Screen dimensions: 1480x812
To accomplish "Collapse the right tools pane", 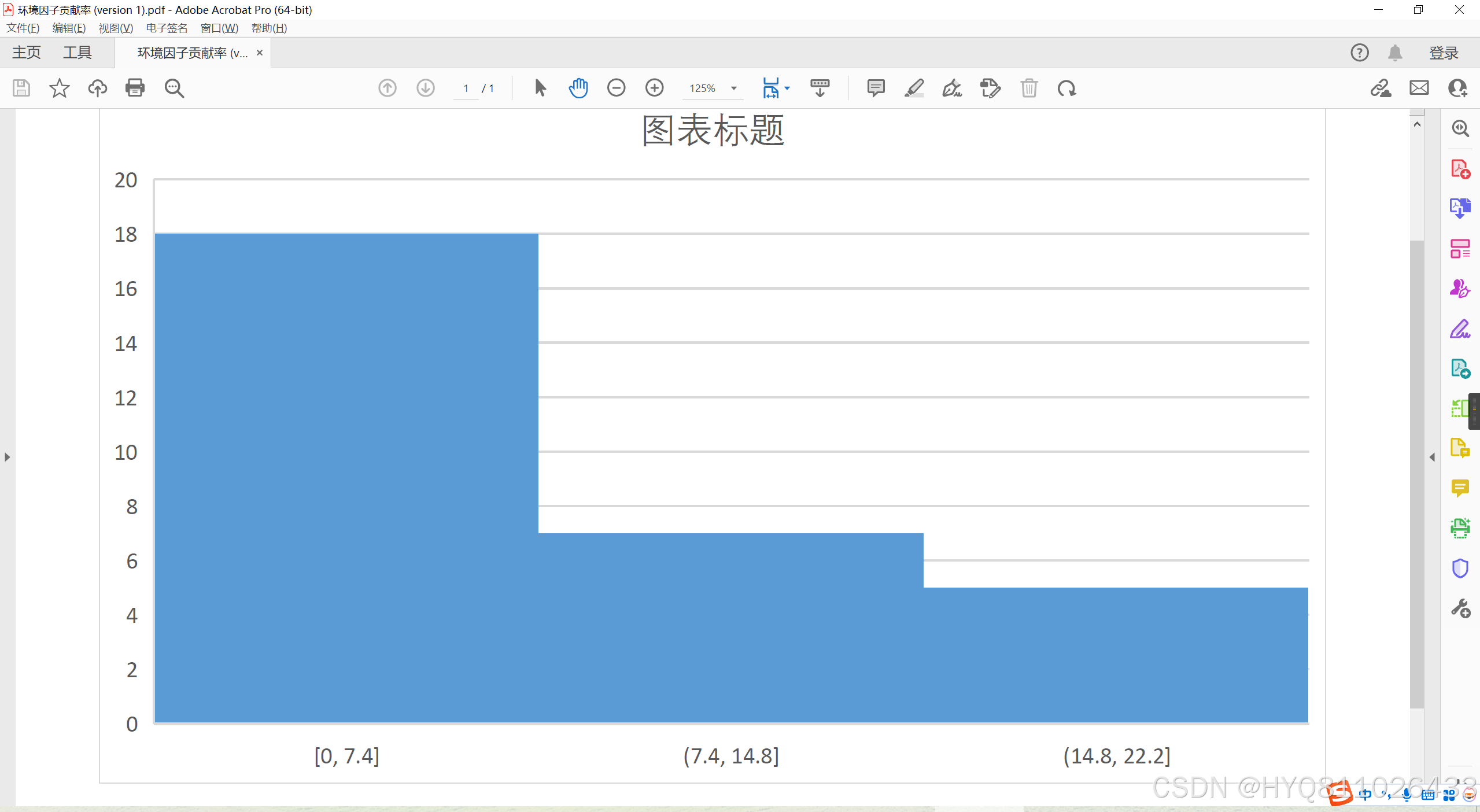I will click(1432, 457).
